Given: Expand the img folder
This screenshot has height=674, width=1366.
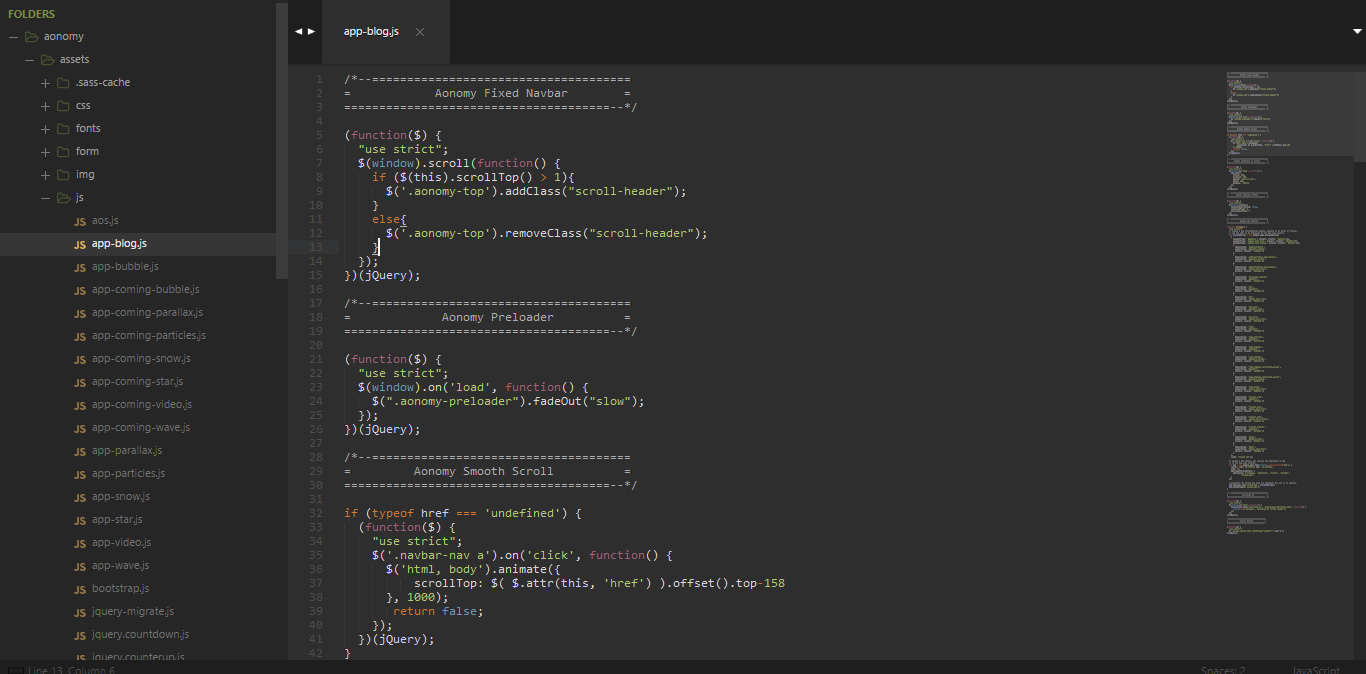Looking at the screenshot, I should [45, 175].
